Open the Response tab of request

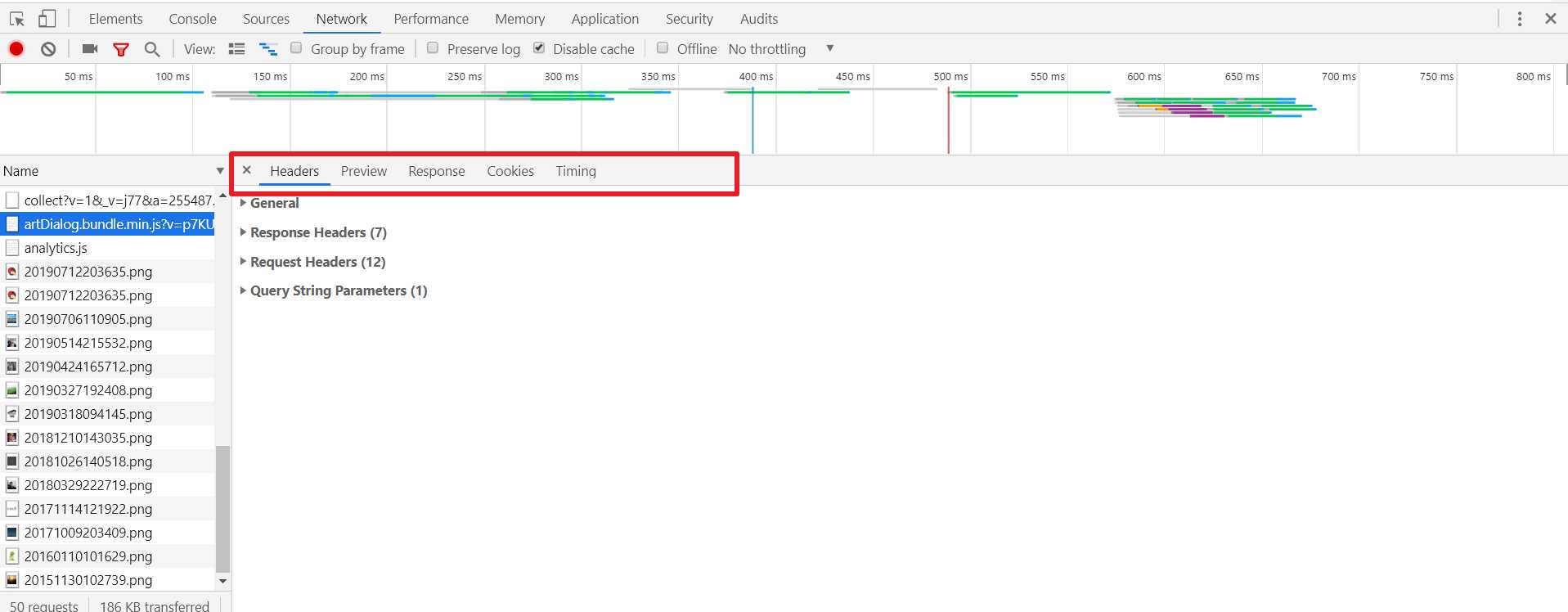tap(437, 171)
